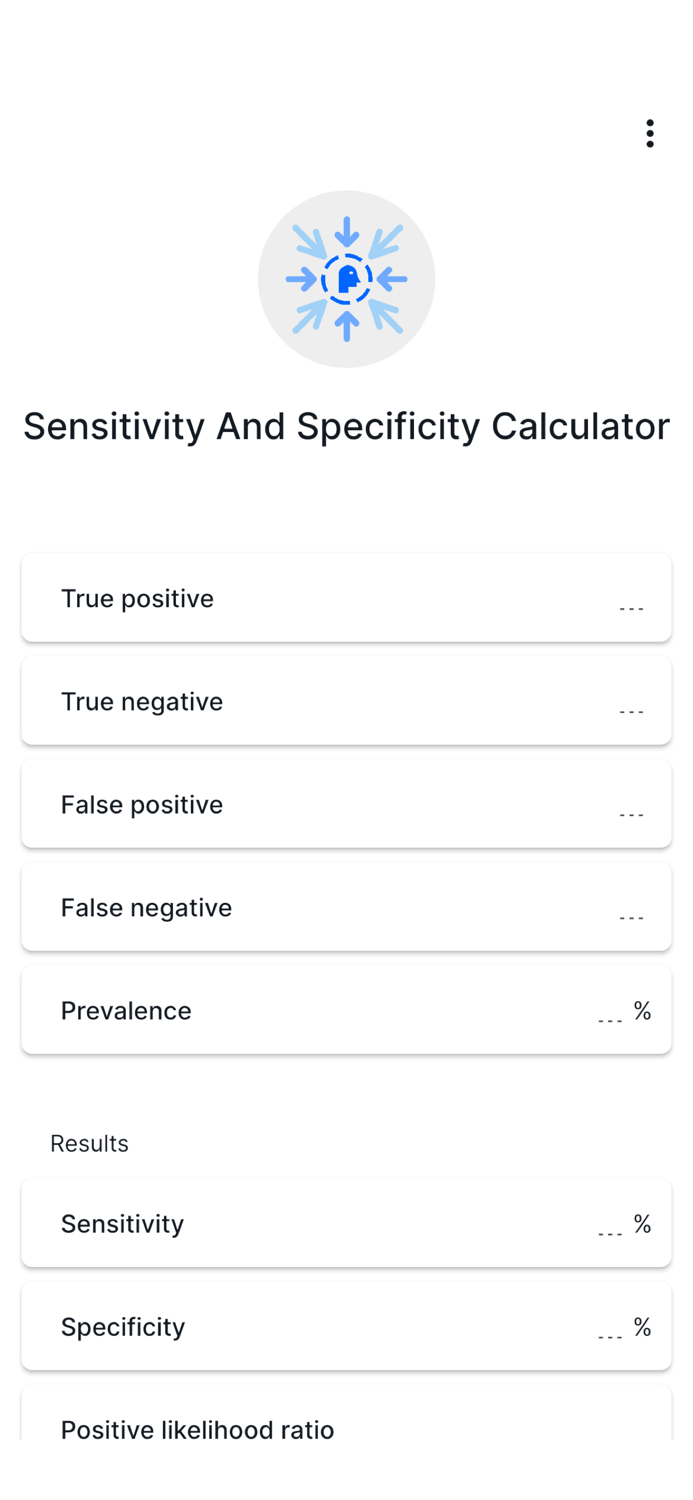
Task: Click the percent sign in Specificity result
Action: [x=644, y=1326]
